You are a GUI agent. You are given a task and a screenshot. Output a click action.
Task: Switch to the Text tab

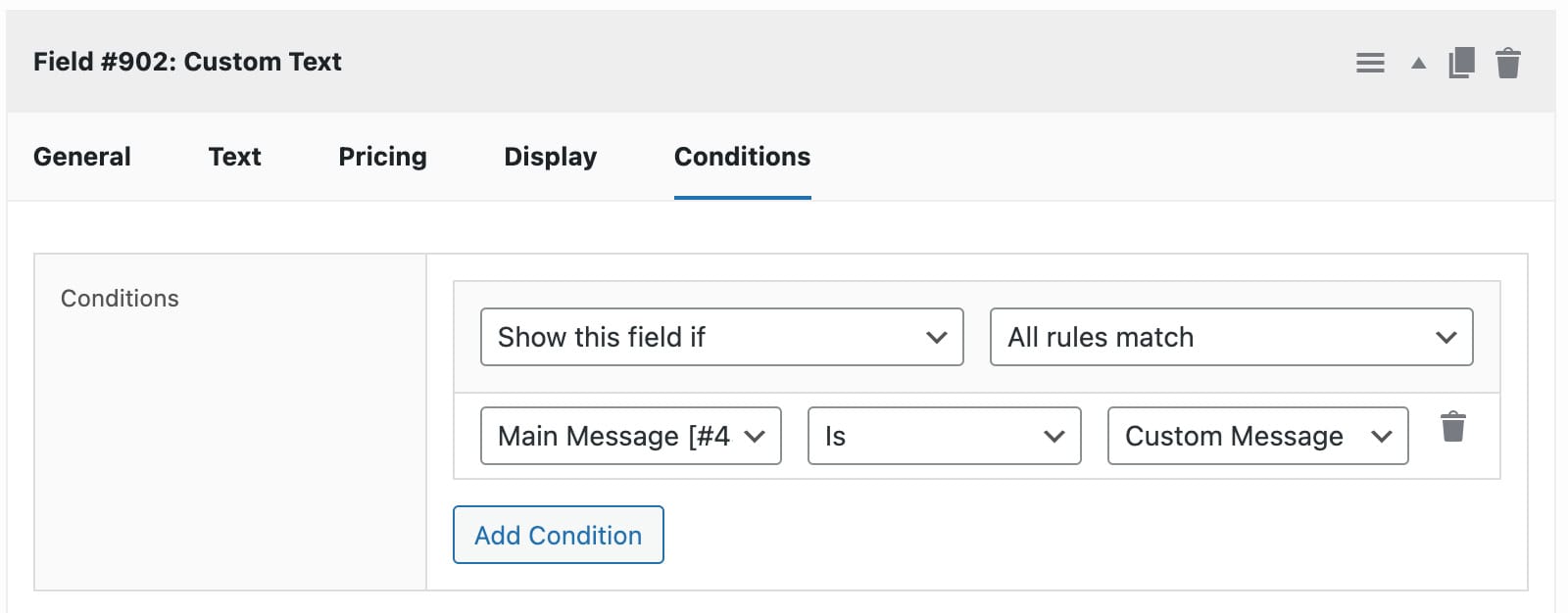(x=234, y=156)
